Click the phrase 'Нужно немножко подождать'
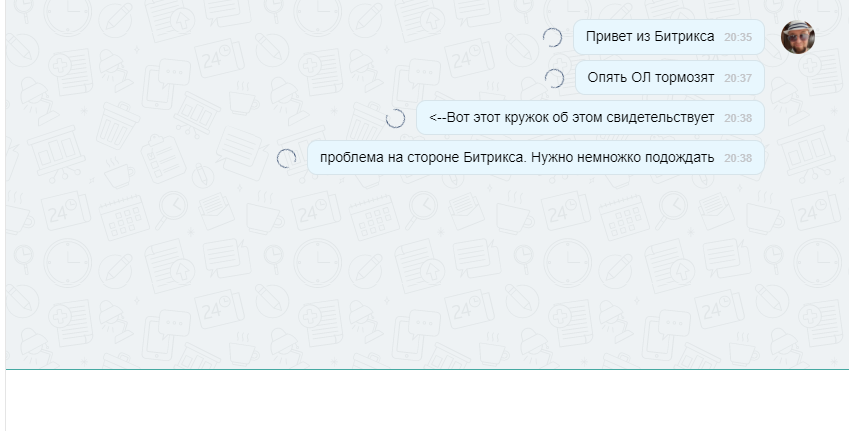Image resolution: width=849 pixels, height=431 pixels. (623, 158)
